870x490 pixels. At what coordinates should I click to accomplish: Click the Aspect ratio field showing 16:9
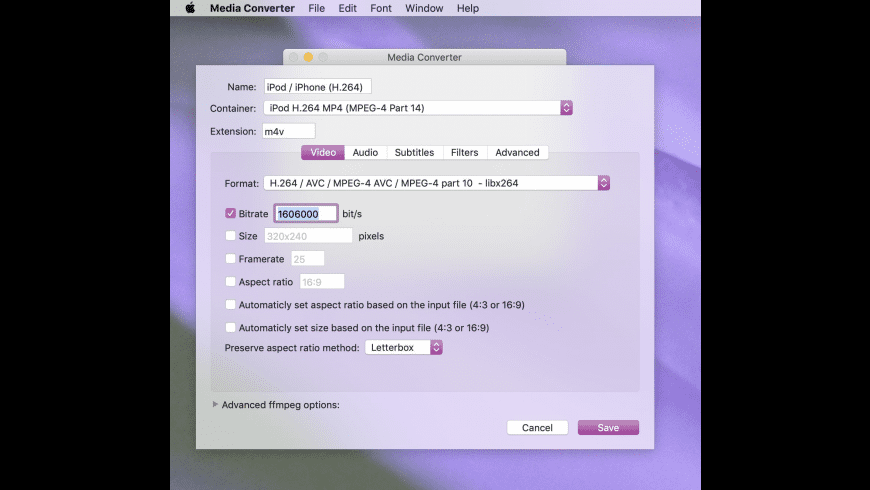coord(322,282)
